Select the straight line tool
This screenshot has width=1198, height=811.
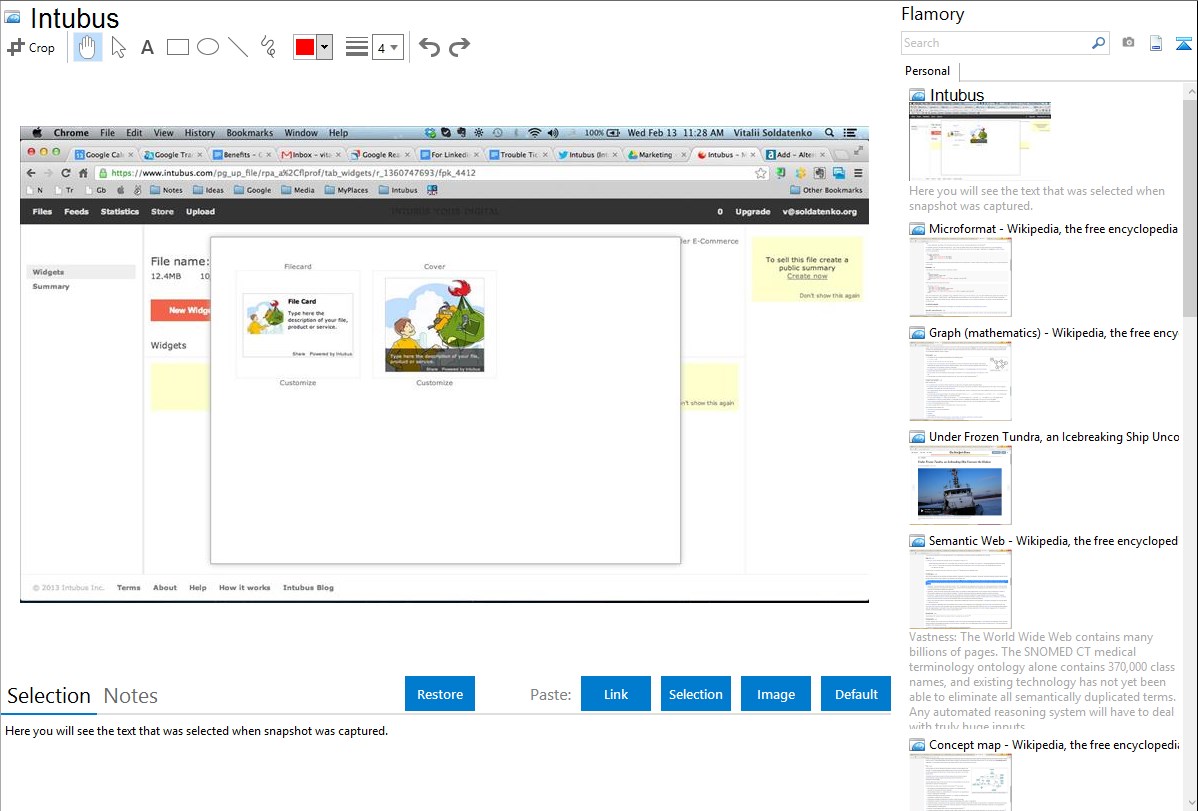coord(238,47)
